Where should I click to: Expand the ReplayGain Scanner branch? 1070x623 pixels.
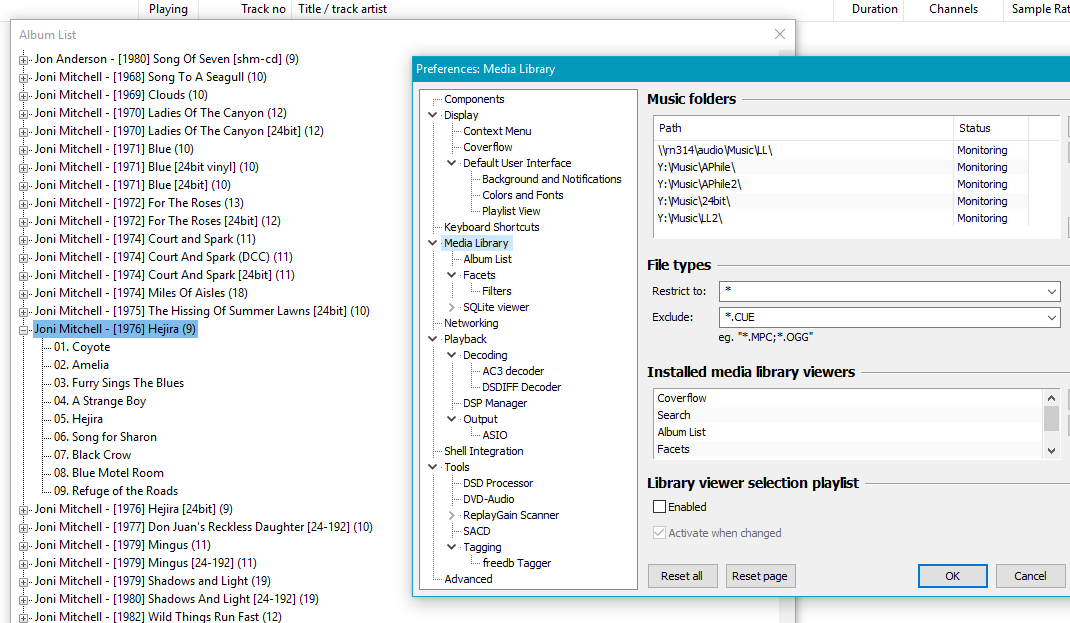tap(452, 515)
